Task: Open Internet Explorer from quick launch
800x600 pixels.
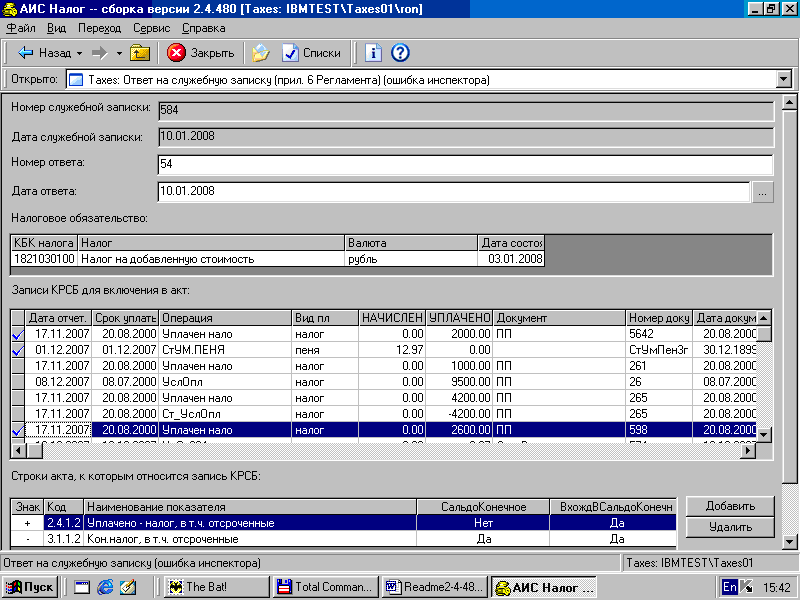Action: click(105, 587)
